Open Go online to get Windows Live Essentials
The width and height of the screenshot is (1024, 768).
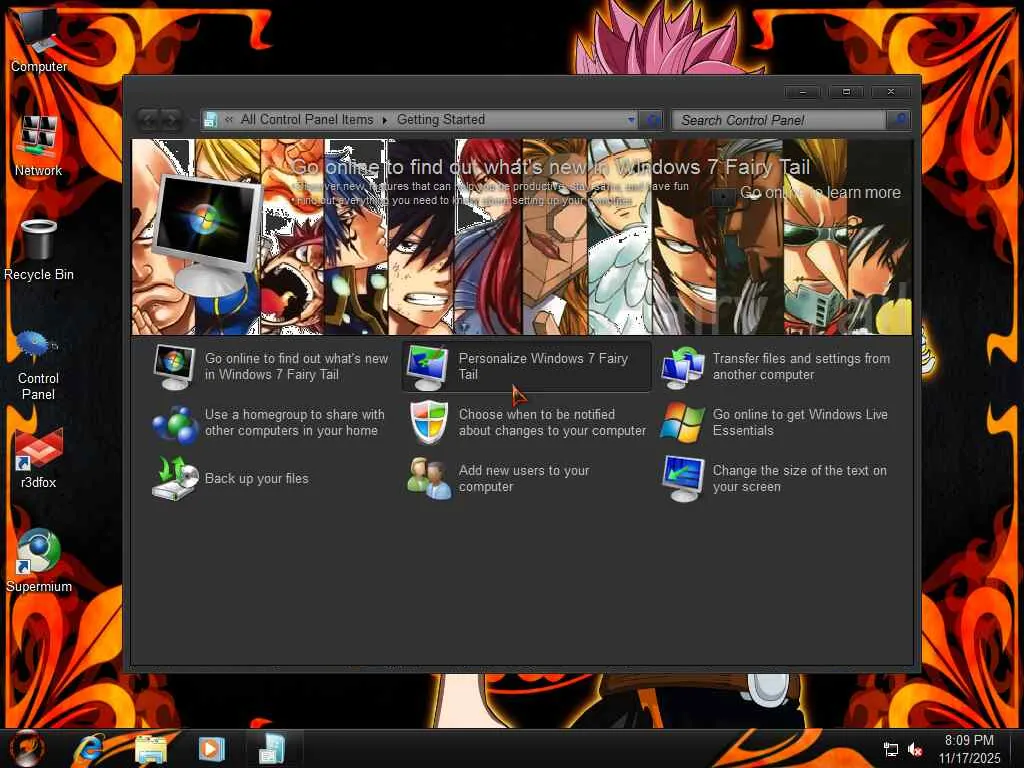tap(800, 423)
